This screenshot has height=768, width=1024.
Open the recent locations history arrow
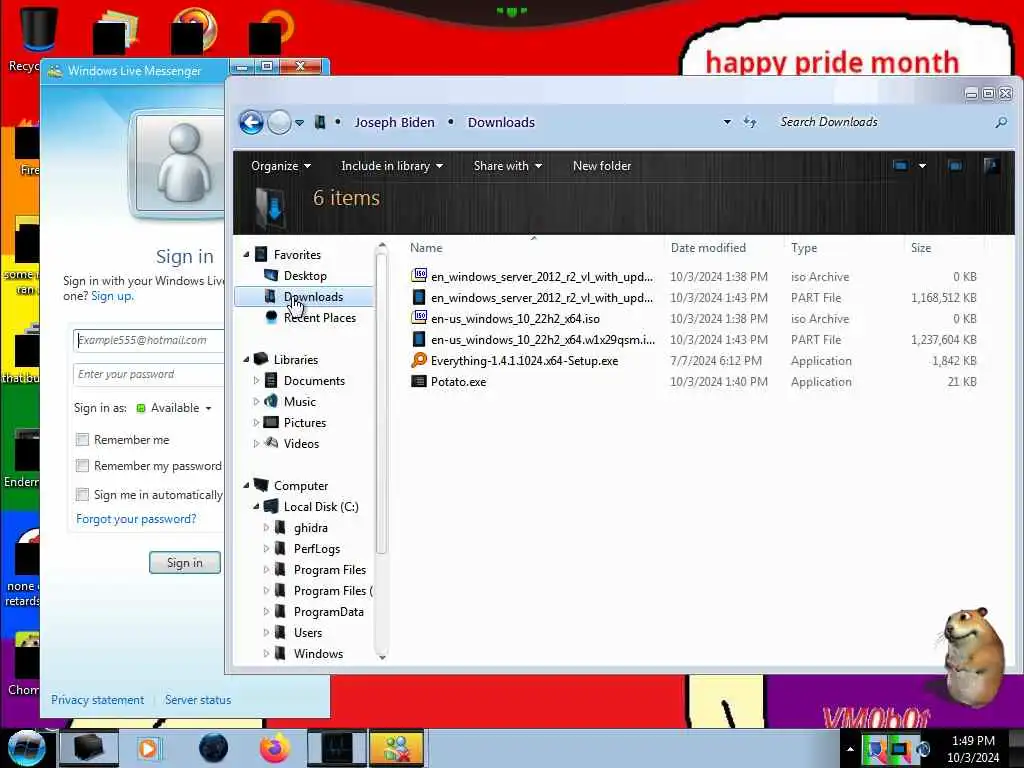(299, 123)
